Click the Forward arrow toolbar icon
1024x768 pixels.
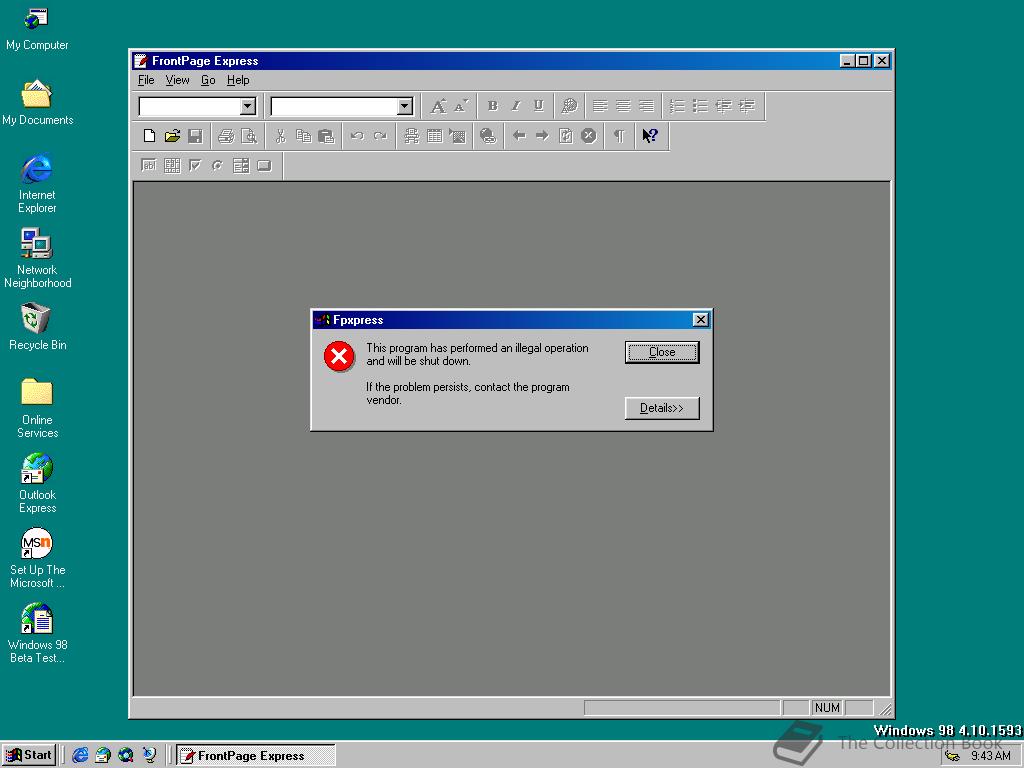point(542,136)
